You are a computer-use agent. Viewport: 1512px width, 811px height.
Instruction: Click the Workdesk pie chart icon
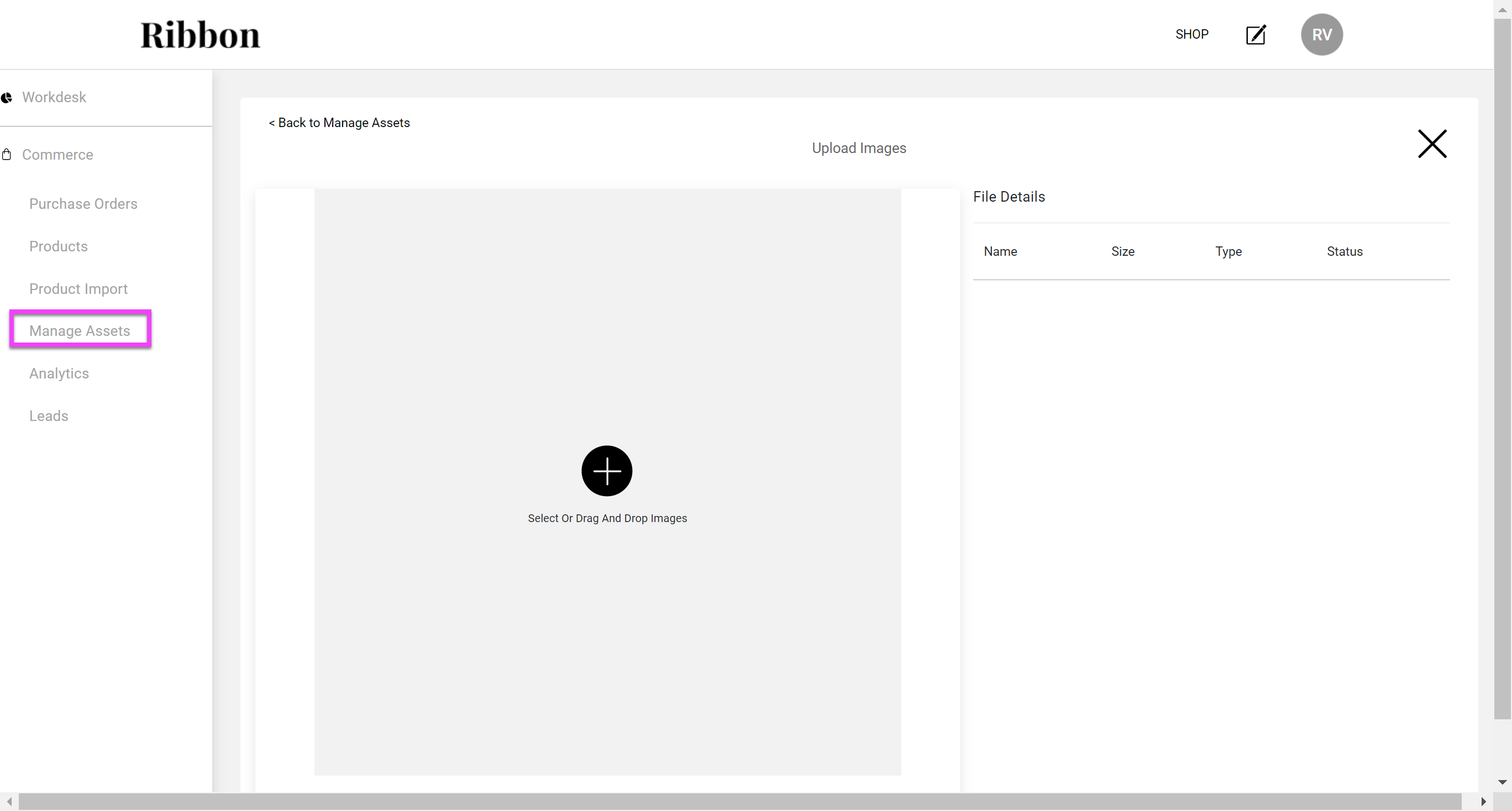point(7,97)
